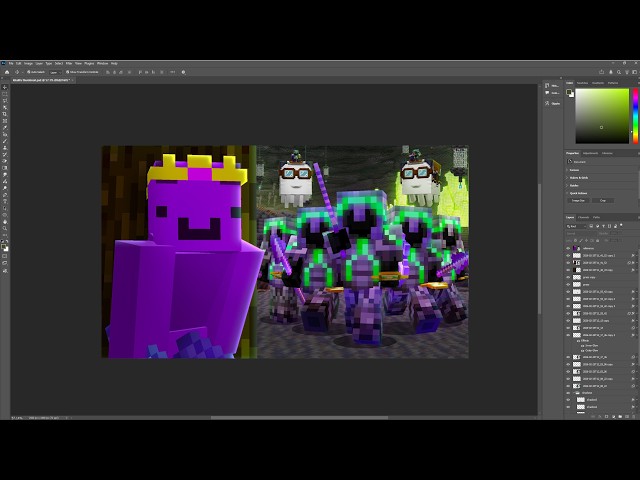Viewport: 640px width, 480px height.
Task: Select the open document tab
Action: point(42,80)
